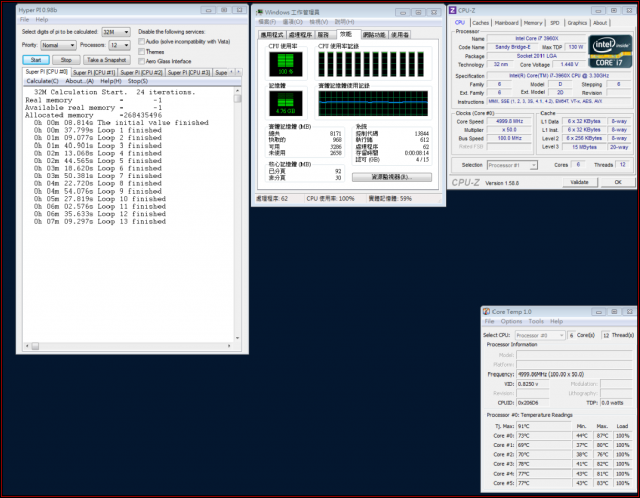Image resolution: width=640 pixels, height=498 pixels.
Task: Click the Core #0 temperature reading 73°C
Action: [x=544, y=436]
